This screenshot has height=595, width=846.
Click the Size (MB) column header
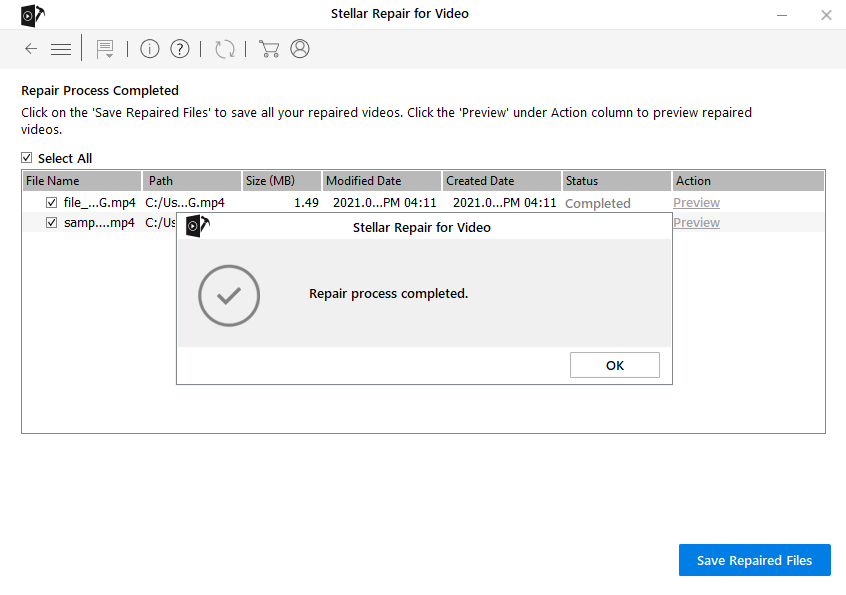(x=281, y=181)
